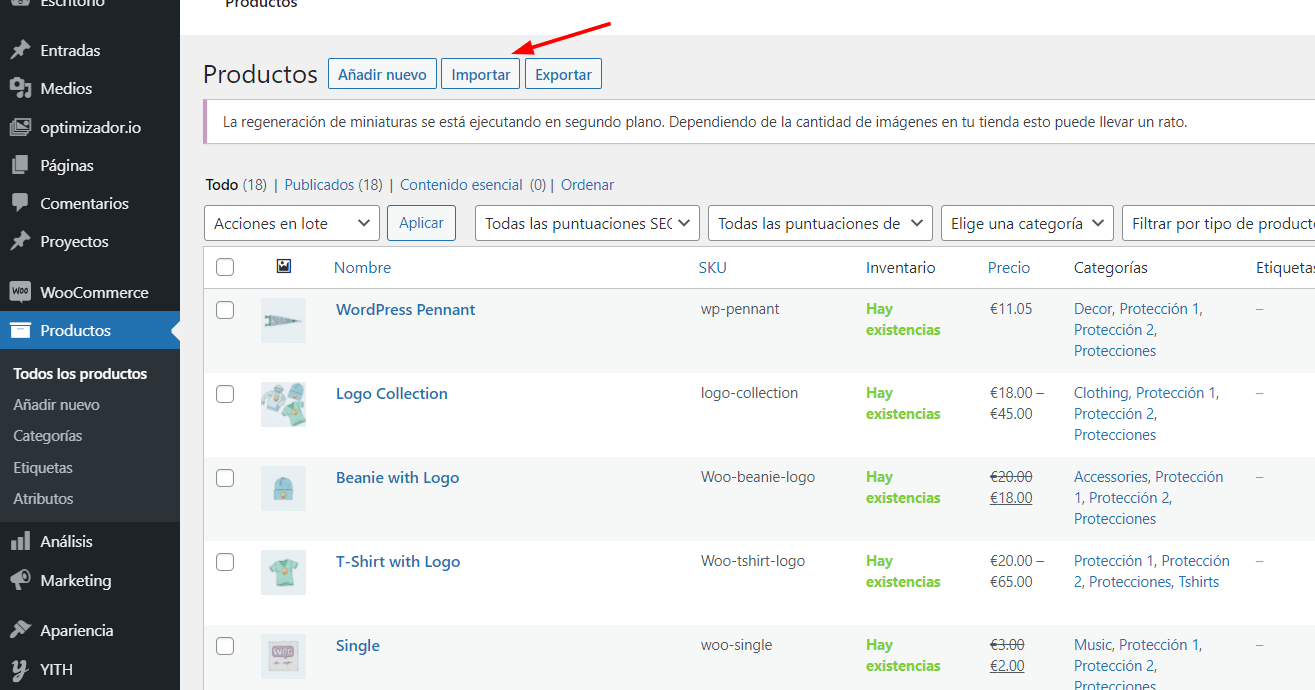
Task: Open Beanie with Logo product link
Action: click(397, 477)
